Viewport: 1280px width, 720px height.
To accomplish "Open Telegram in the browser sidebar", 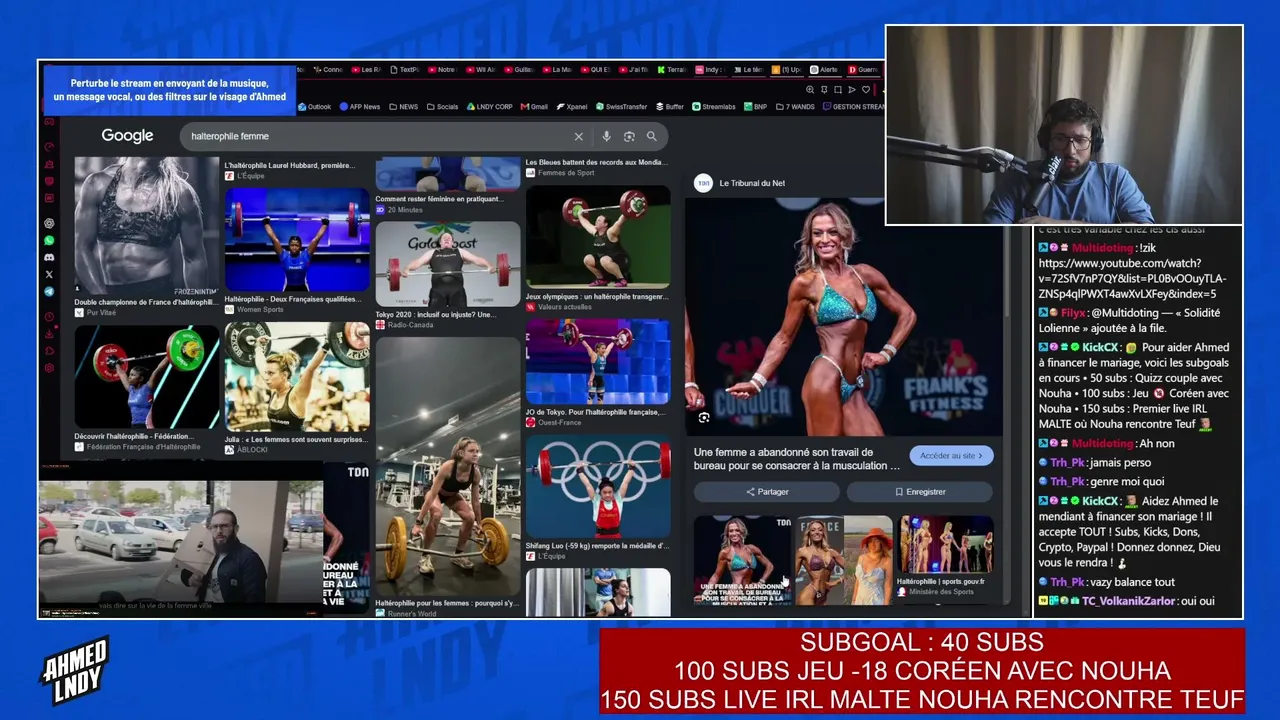I will pyautogui.click(x=49, y=292).
